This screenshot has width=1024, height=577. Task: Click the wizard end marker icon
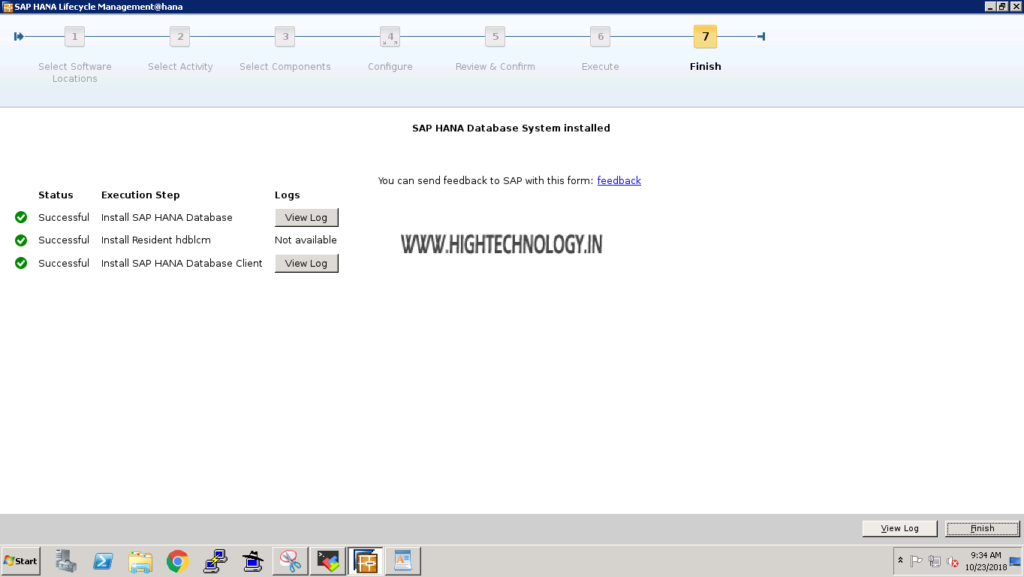tap(761, 37)
